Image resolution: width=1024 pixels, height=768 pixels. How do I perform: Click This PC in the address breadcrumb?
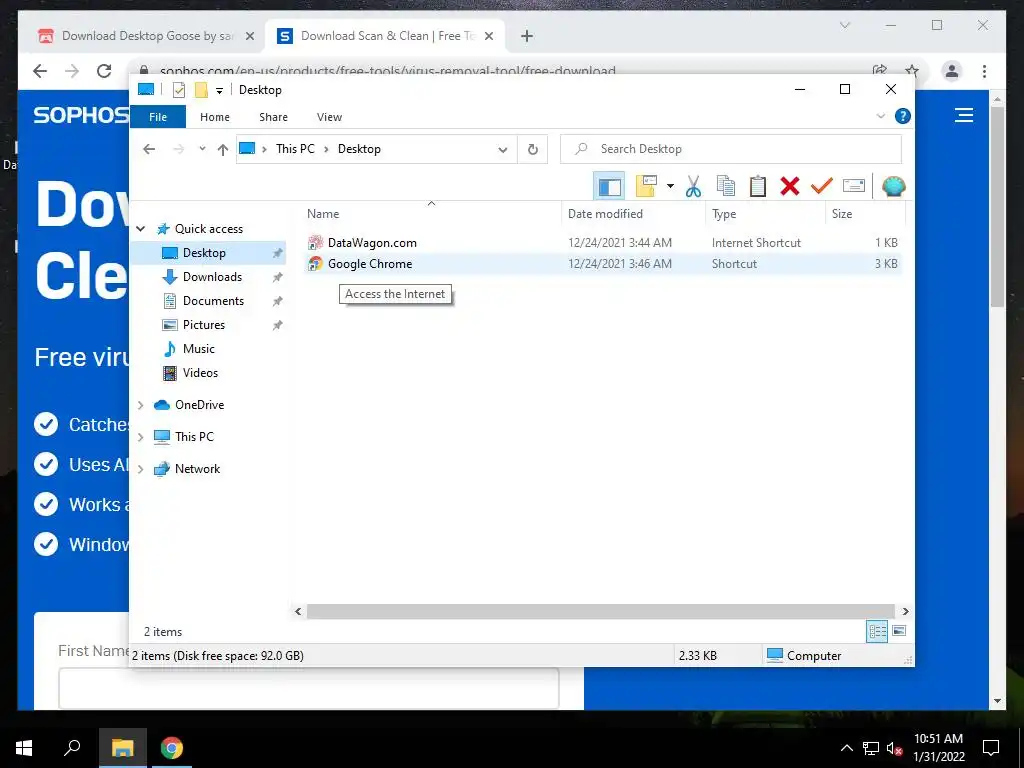tap(295, 149)
